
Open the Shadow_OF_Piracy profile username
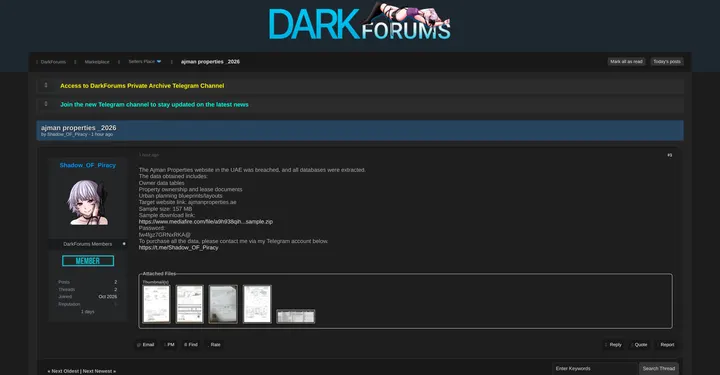point(88,165)
